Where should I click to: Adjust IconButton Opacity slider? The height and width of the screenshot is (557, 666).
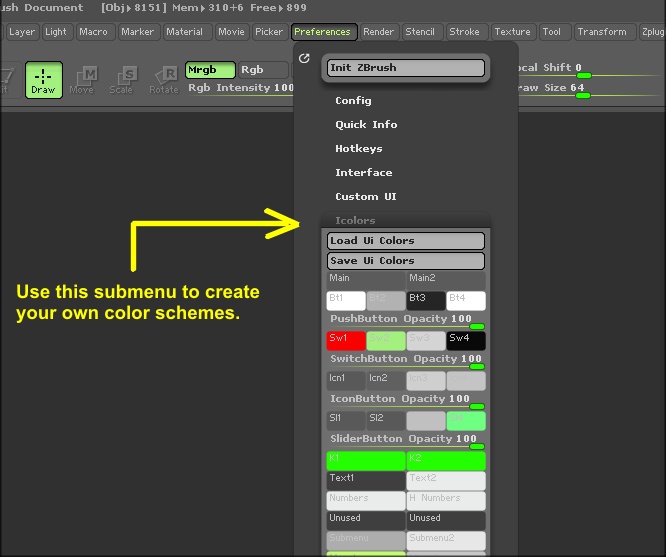click(406, 402)
